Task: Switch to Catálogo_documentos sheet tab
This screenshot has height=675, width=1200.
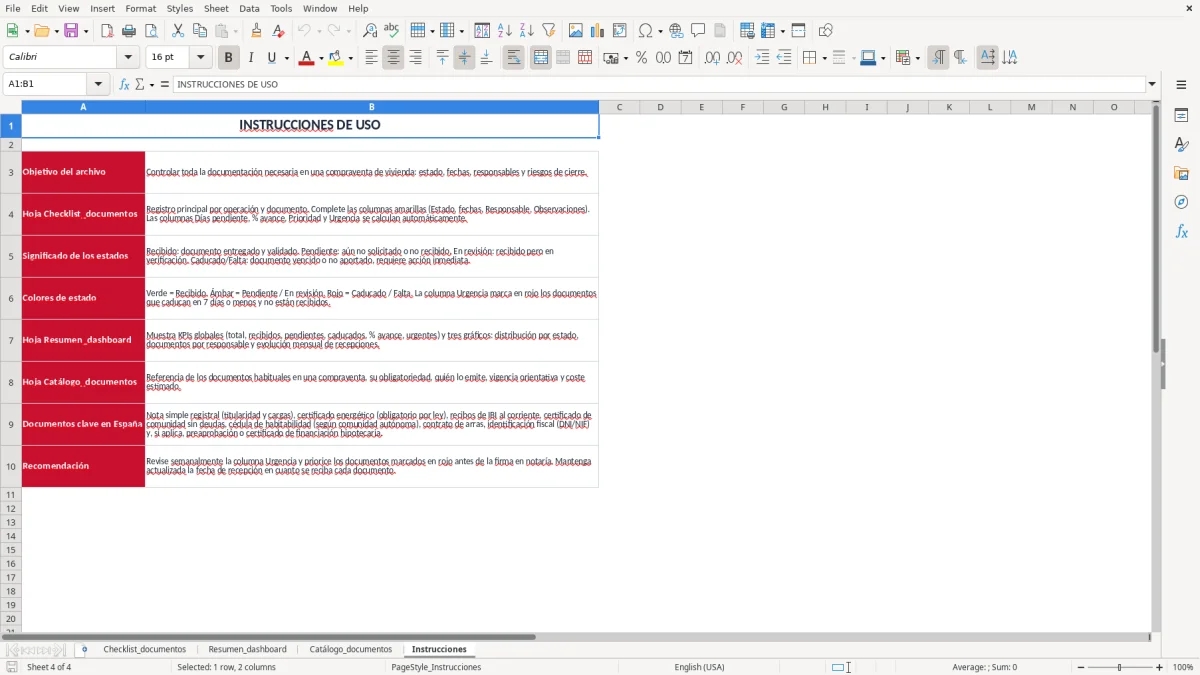Action: point(351,649)
